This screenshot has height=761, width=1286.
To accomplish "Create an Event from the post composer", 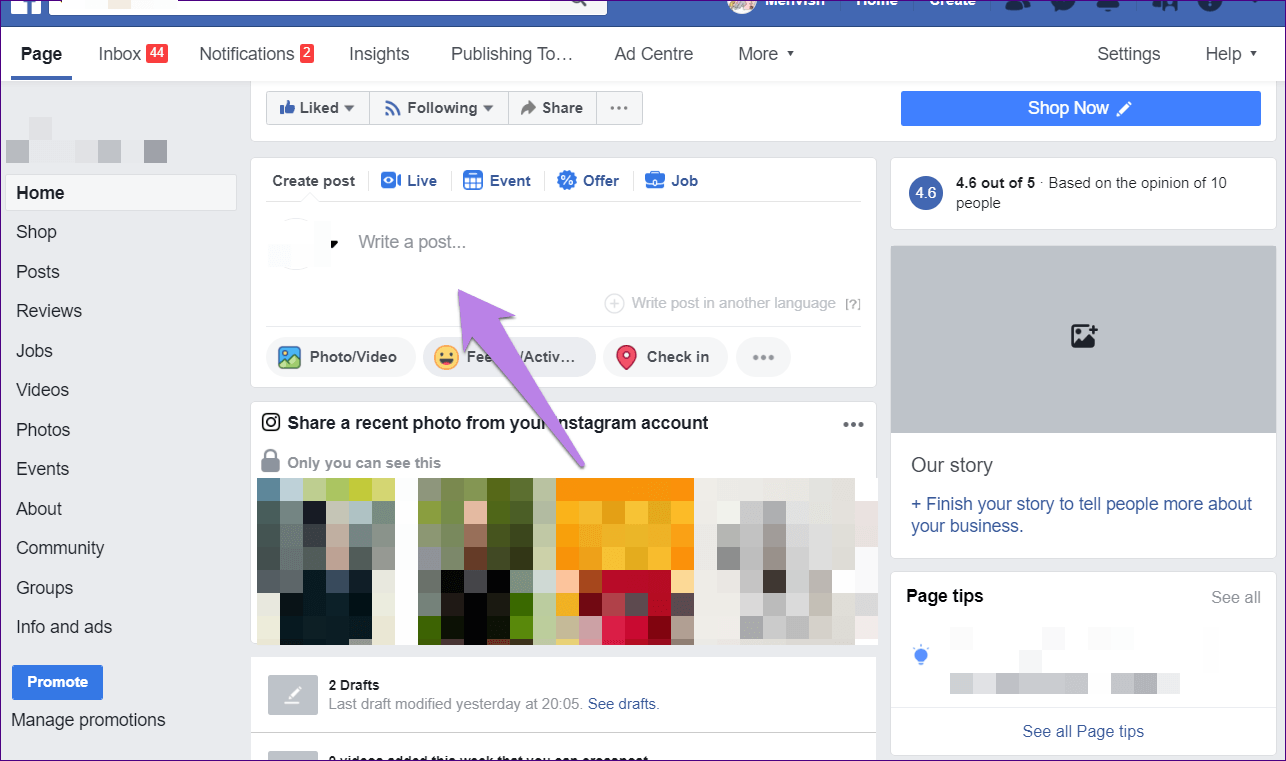I will (x=497, y=181).
